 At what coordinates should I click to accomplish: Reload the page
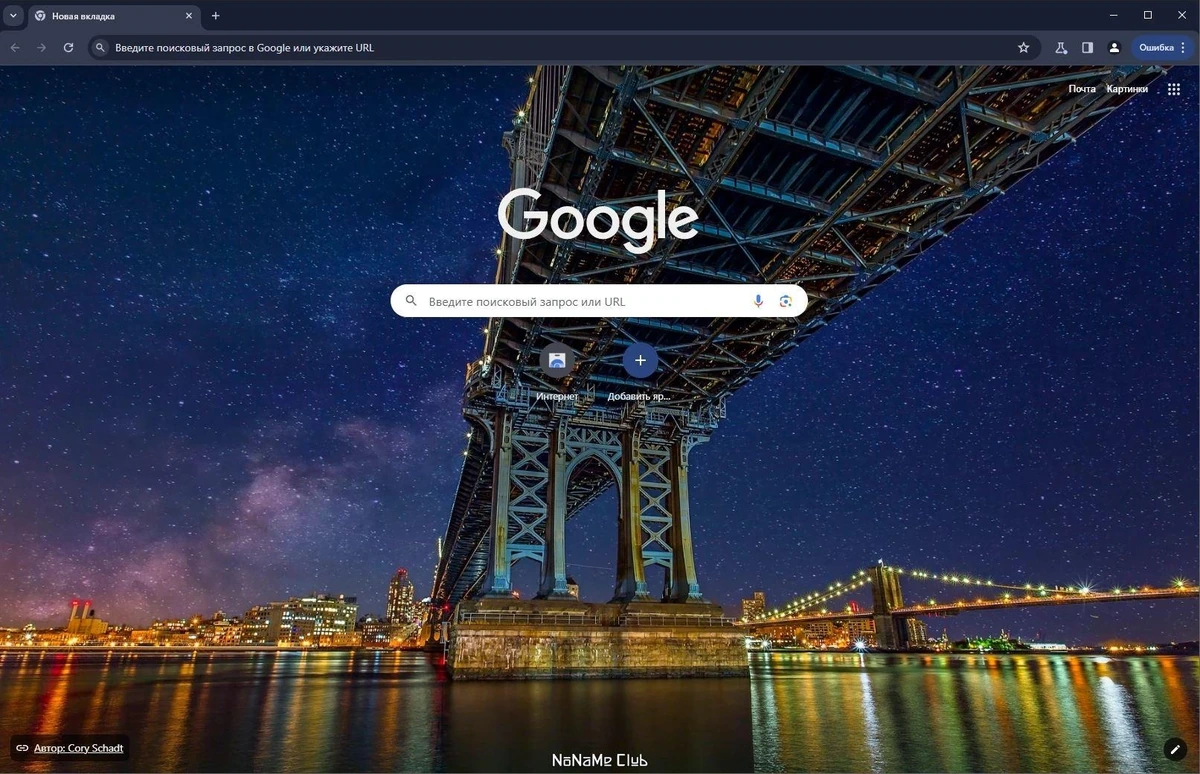tap(68, 47)
